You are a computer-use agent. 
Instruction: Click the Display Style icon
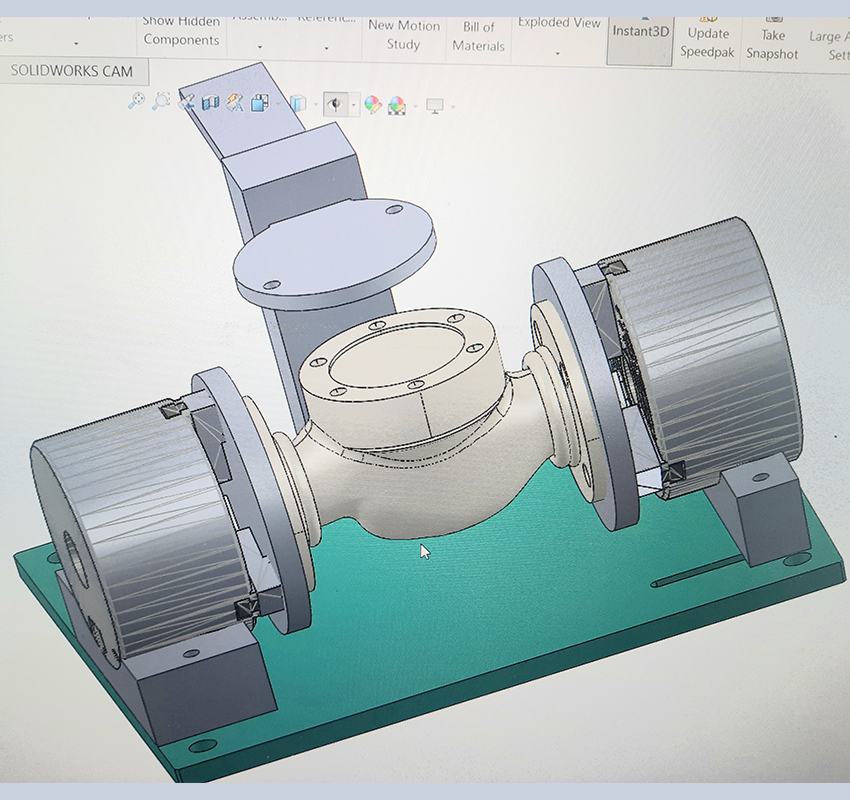297,103
